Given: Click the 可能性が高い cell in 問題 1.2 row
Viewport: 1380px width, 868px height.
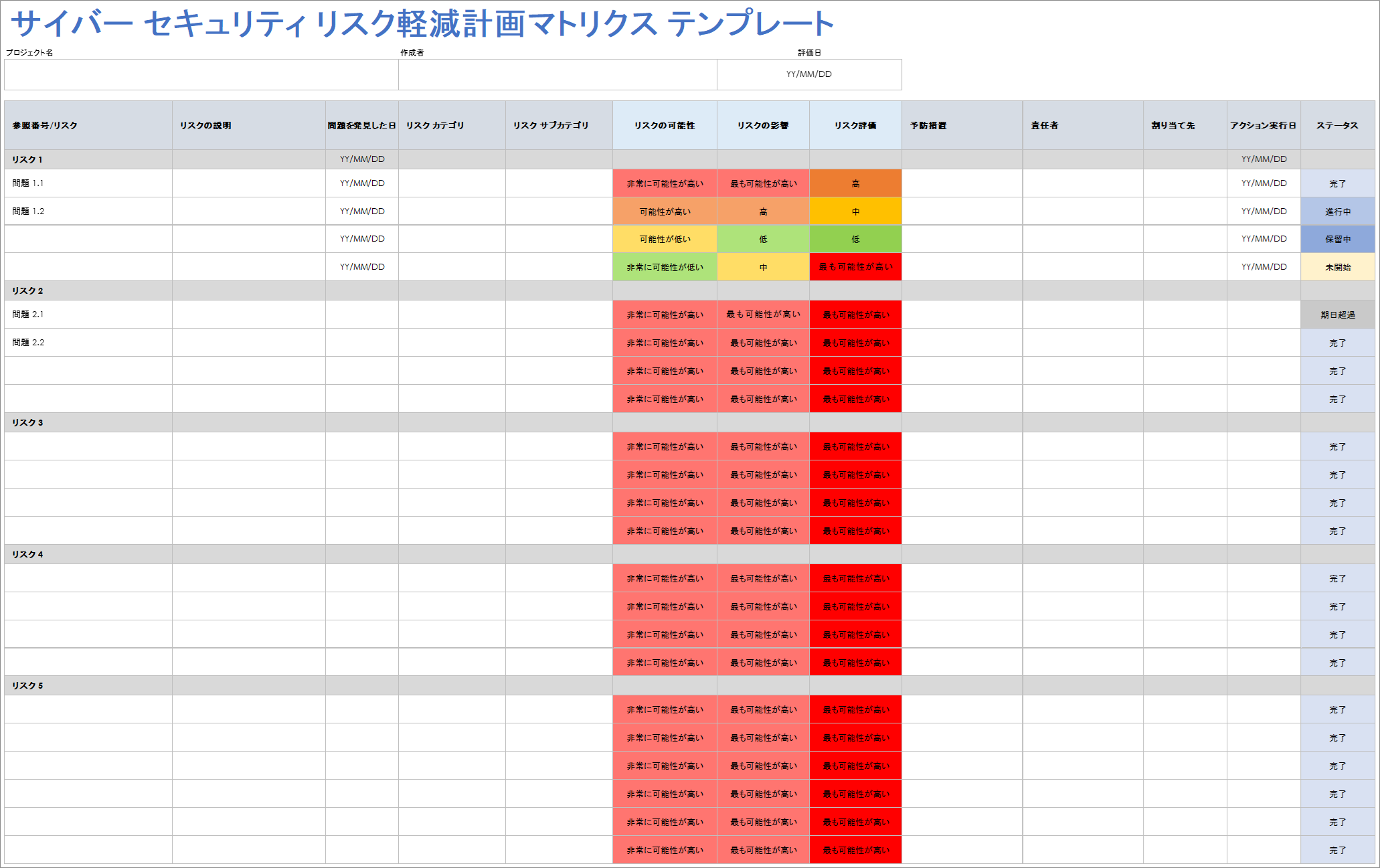Looking at the screenshot, I should pyautogui.click(x=665, y=211).
